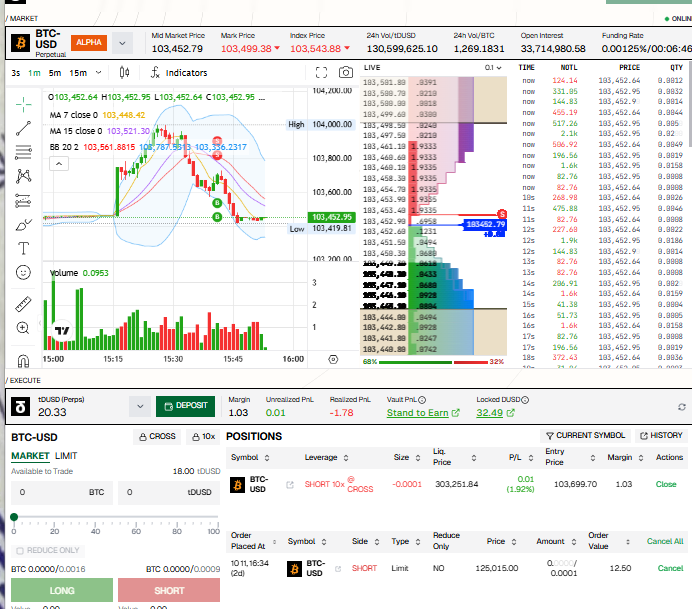
Task: Click the Deposit button
Action: pyautogui.click(x=185, y=406)
